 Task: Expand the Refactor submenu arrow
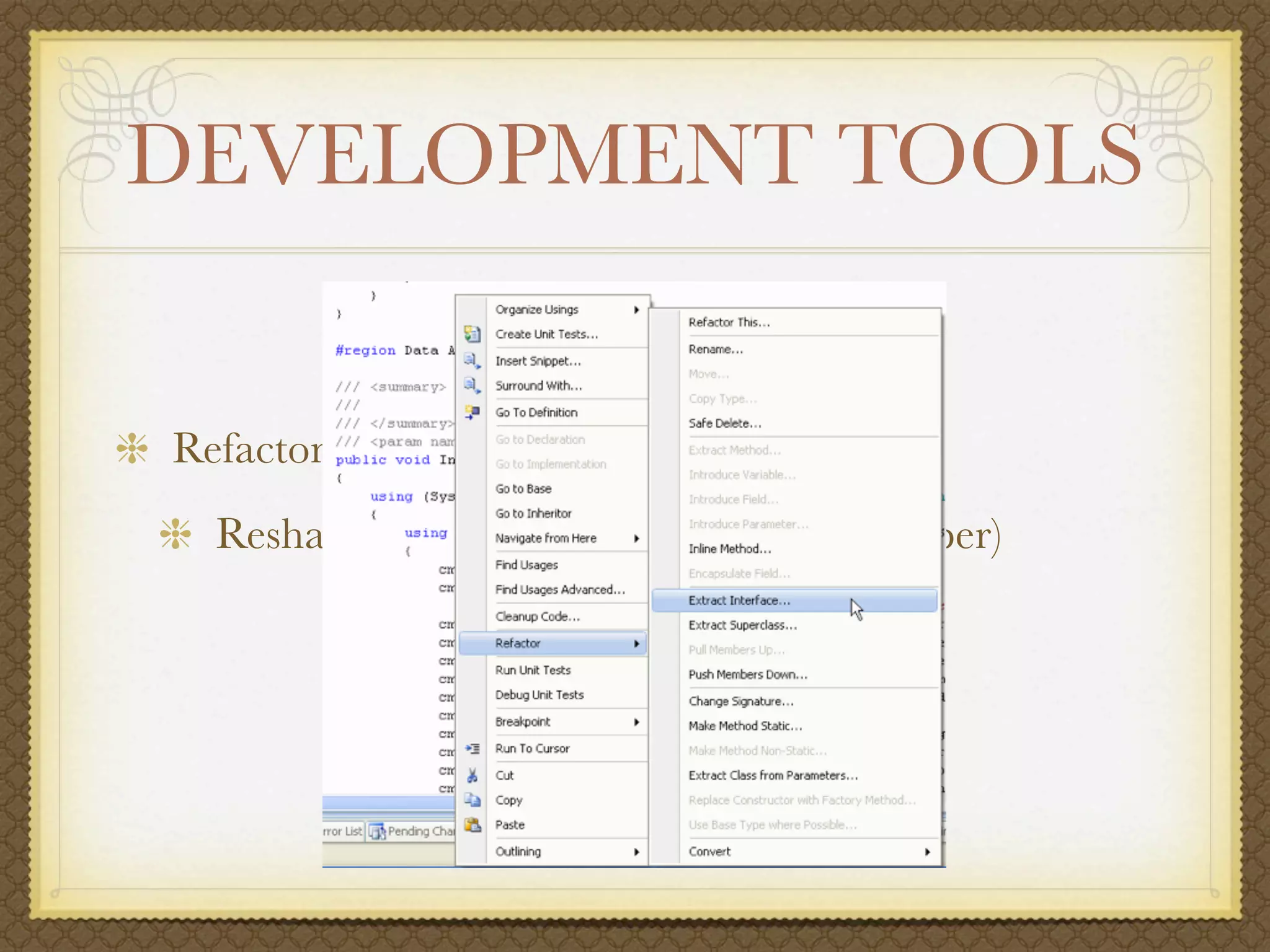click(x=636, y=644)
